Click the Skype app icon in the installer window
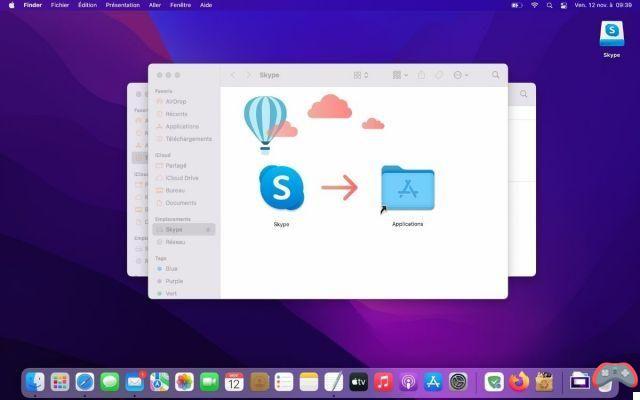Screen dimensions: 640x400 tap(282, 188)
